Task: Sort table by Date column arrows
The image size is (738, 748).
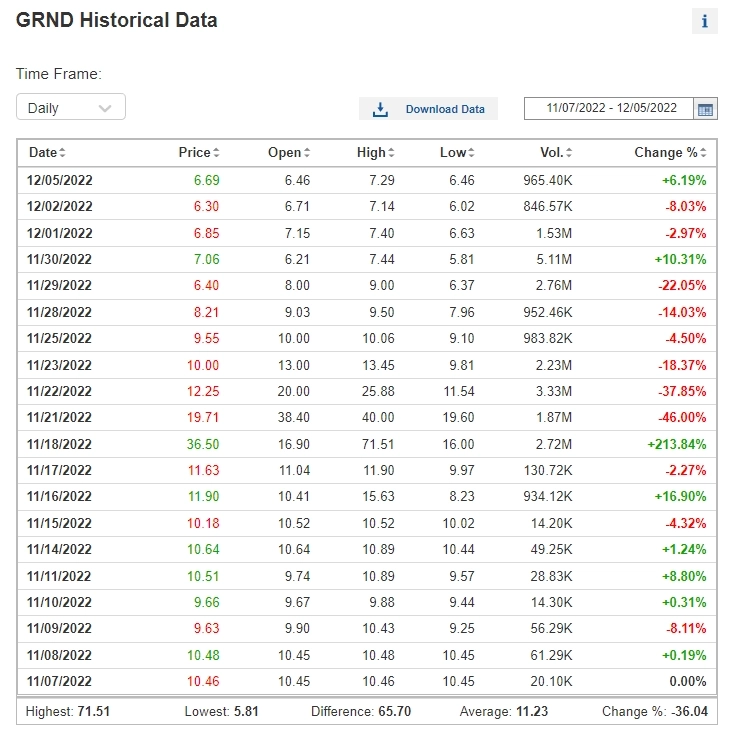Action: pos(63,153)
